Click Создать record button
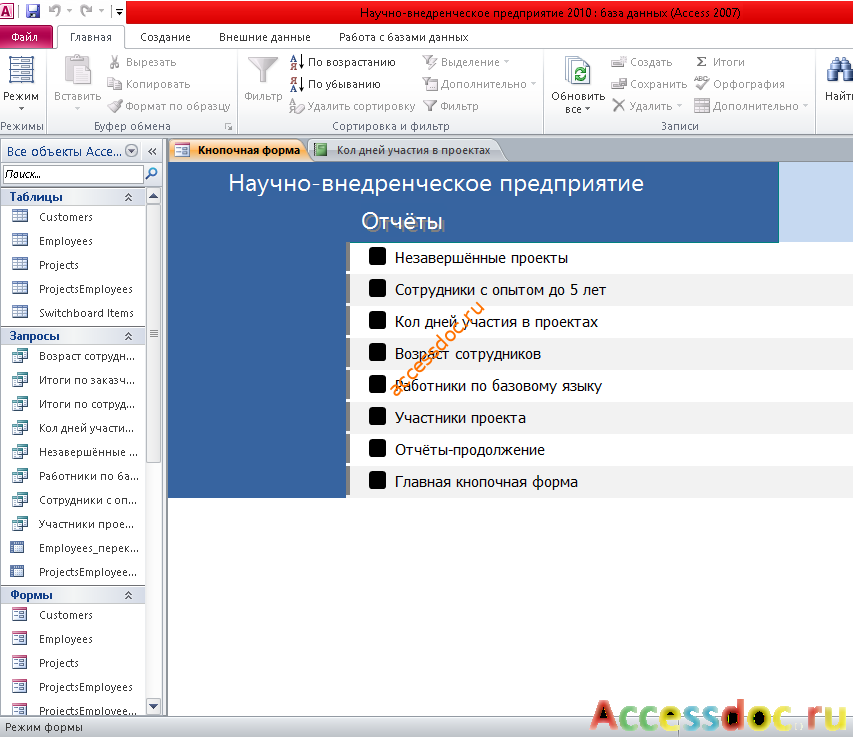The image size is (853, 737). [642, 62]
